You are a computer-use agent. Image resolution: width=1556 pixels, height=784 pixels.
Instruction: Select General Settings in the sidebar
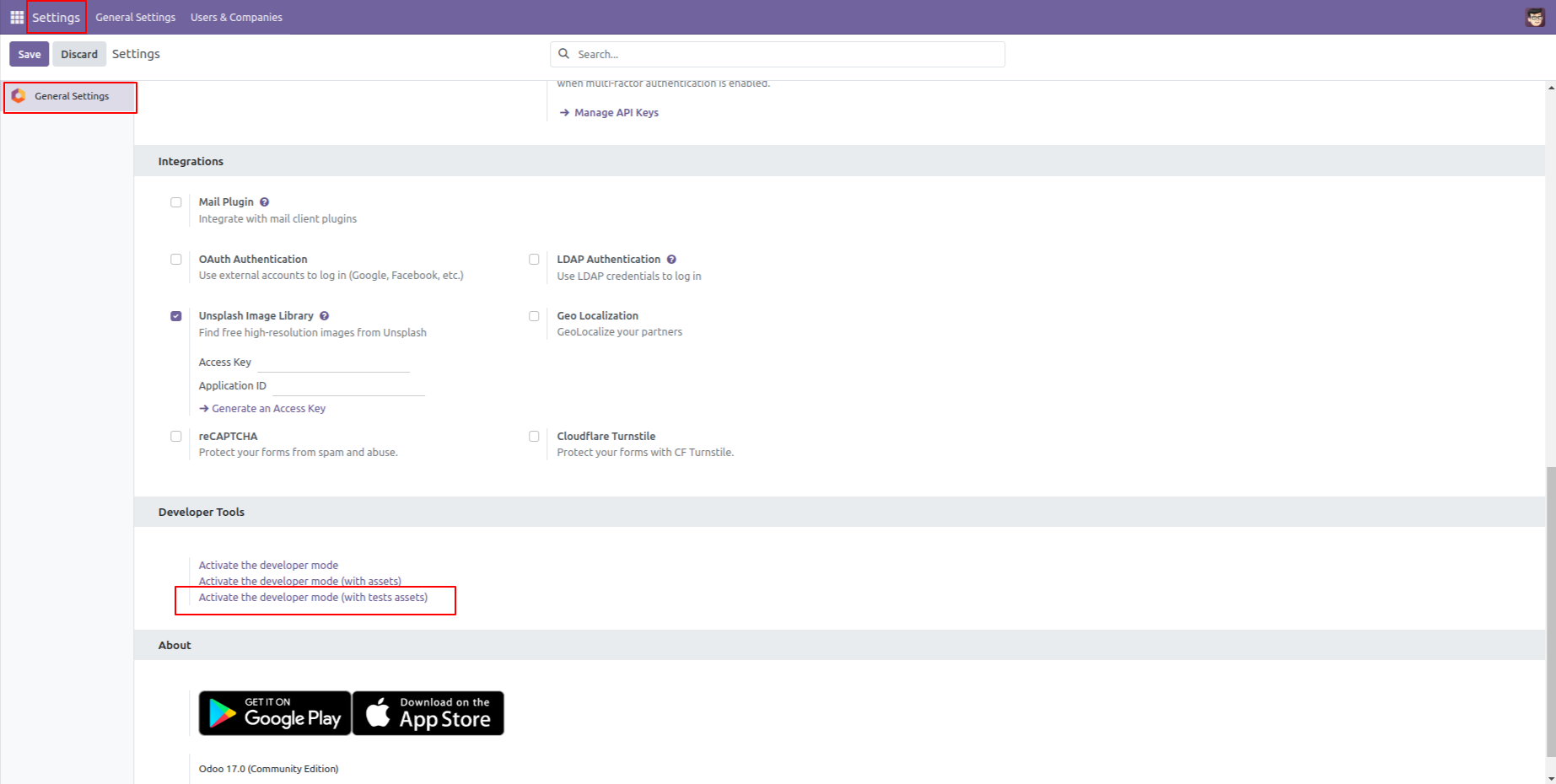point(72,96)
